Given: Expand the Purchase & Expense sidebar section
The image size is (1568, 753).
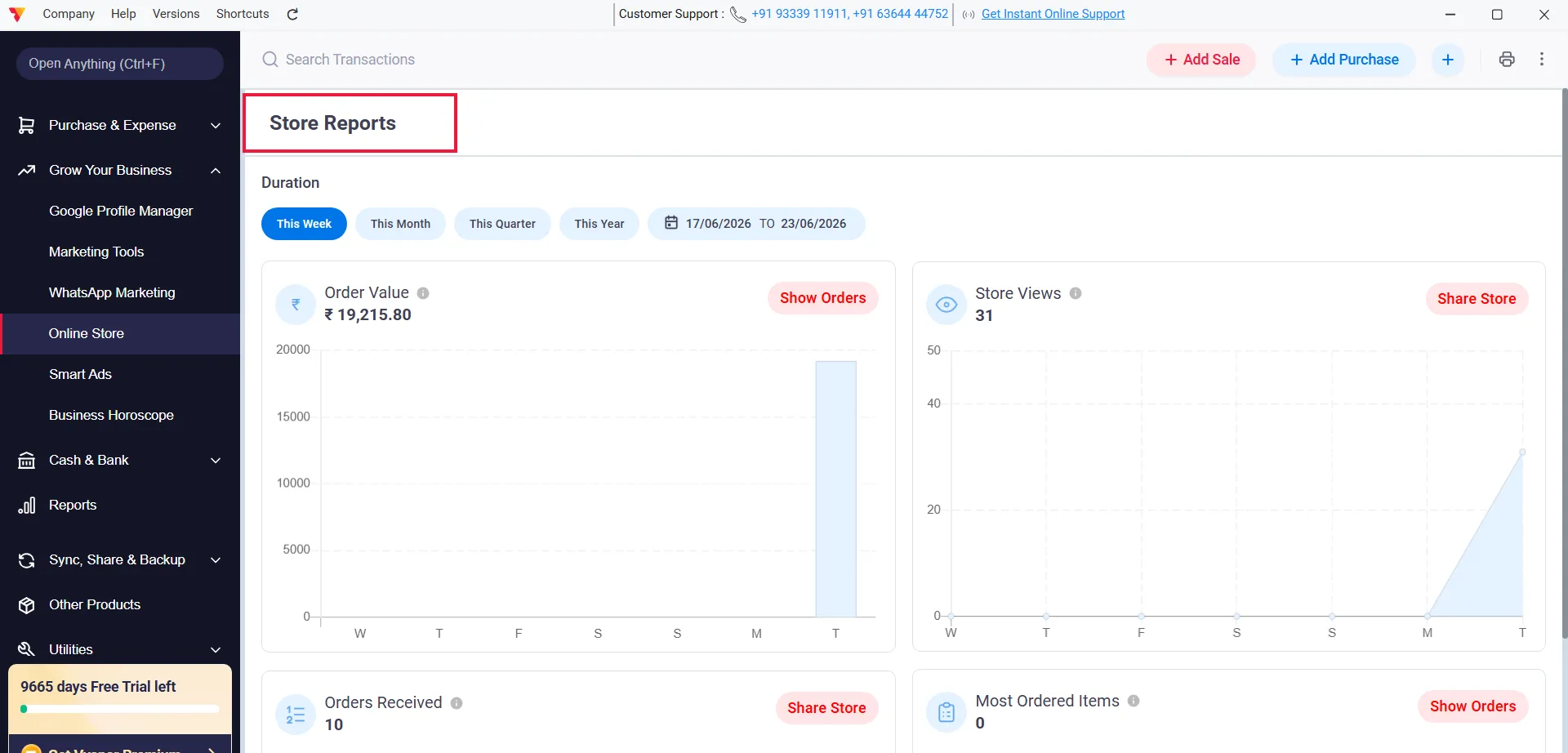Looking at the screenshot, I should [x=120, y=125].
